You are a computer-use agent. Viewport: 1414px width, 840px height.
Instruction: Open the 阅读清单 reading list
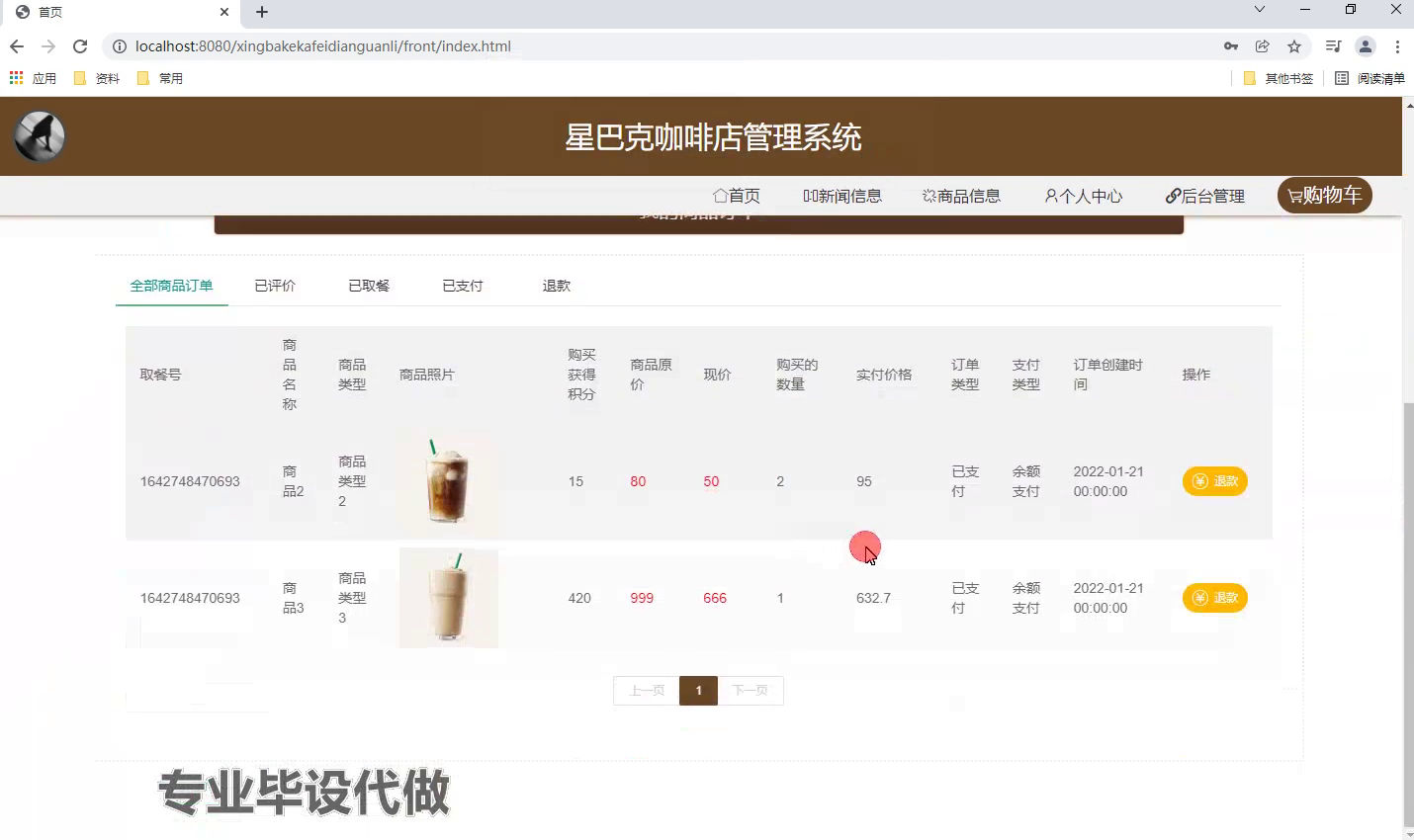click(1370, 78)
